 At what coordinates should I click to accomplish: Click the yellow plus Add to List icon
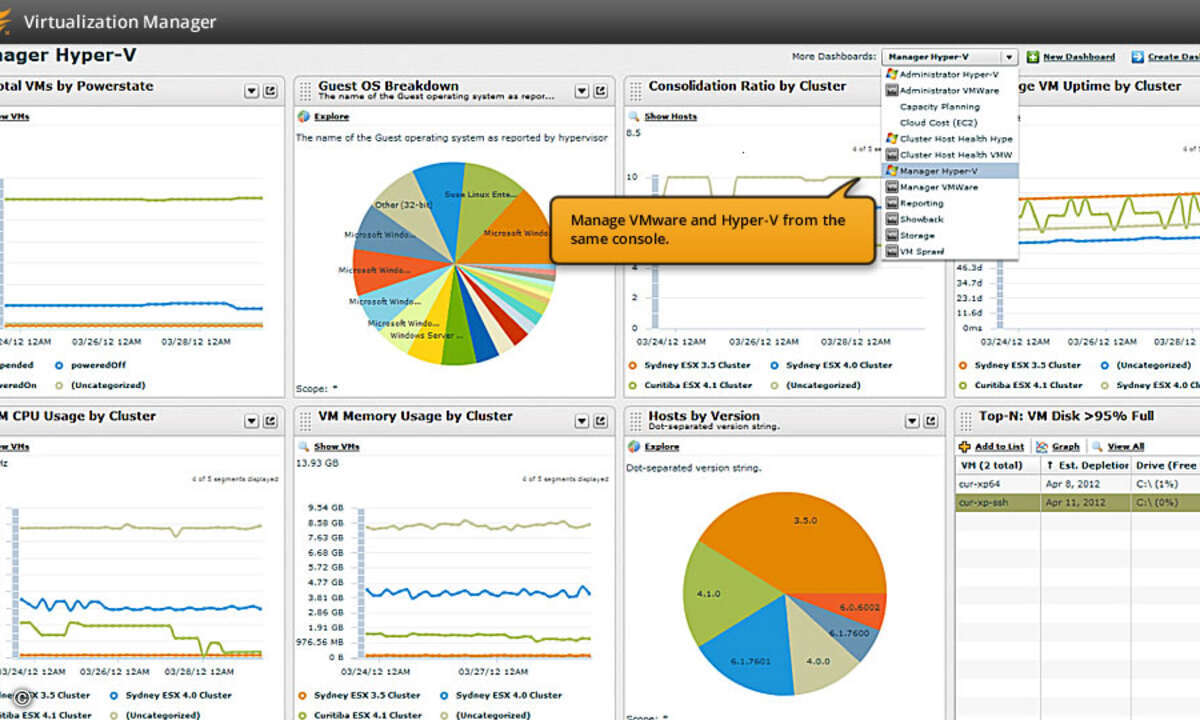click(x=964, y=447)
